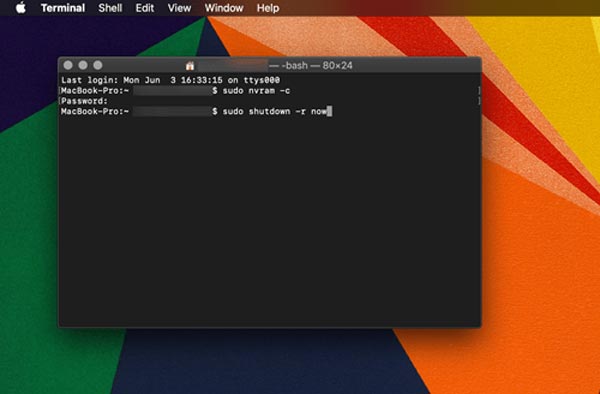Screen dimensions: 600x394
Task: Close the Terminal window
Action: coord(68,65)
